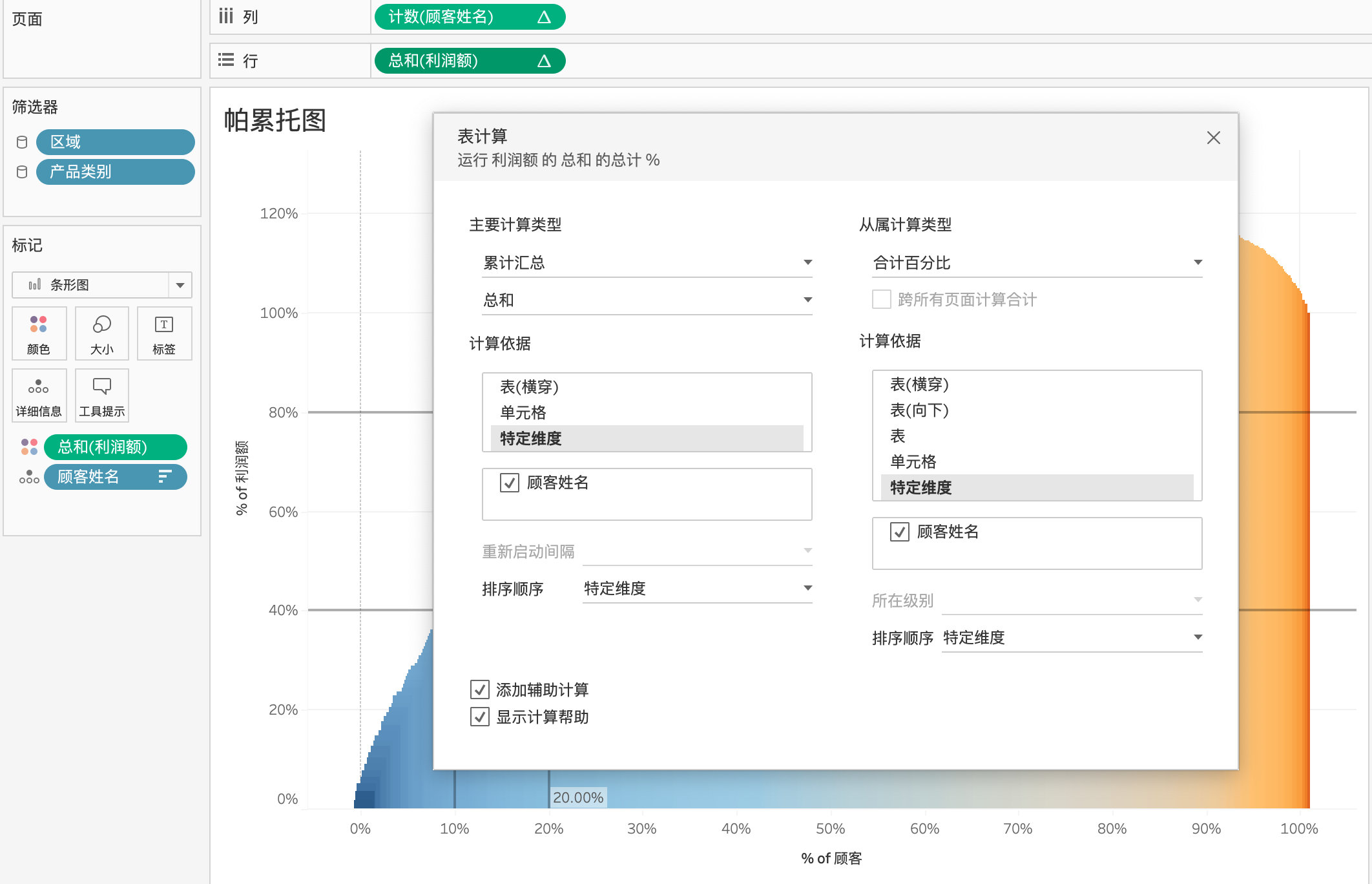Disable 添加辅助计算 checkbox

(479, 690)
